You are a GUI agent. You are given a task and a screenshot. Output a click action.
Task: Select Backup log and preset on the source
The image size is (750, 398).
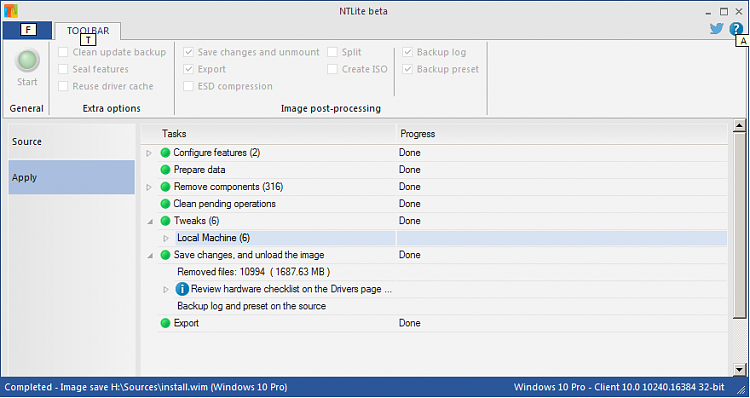[x=252, y=306]
